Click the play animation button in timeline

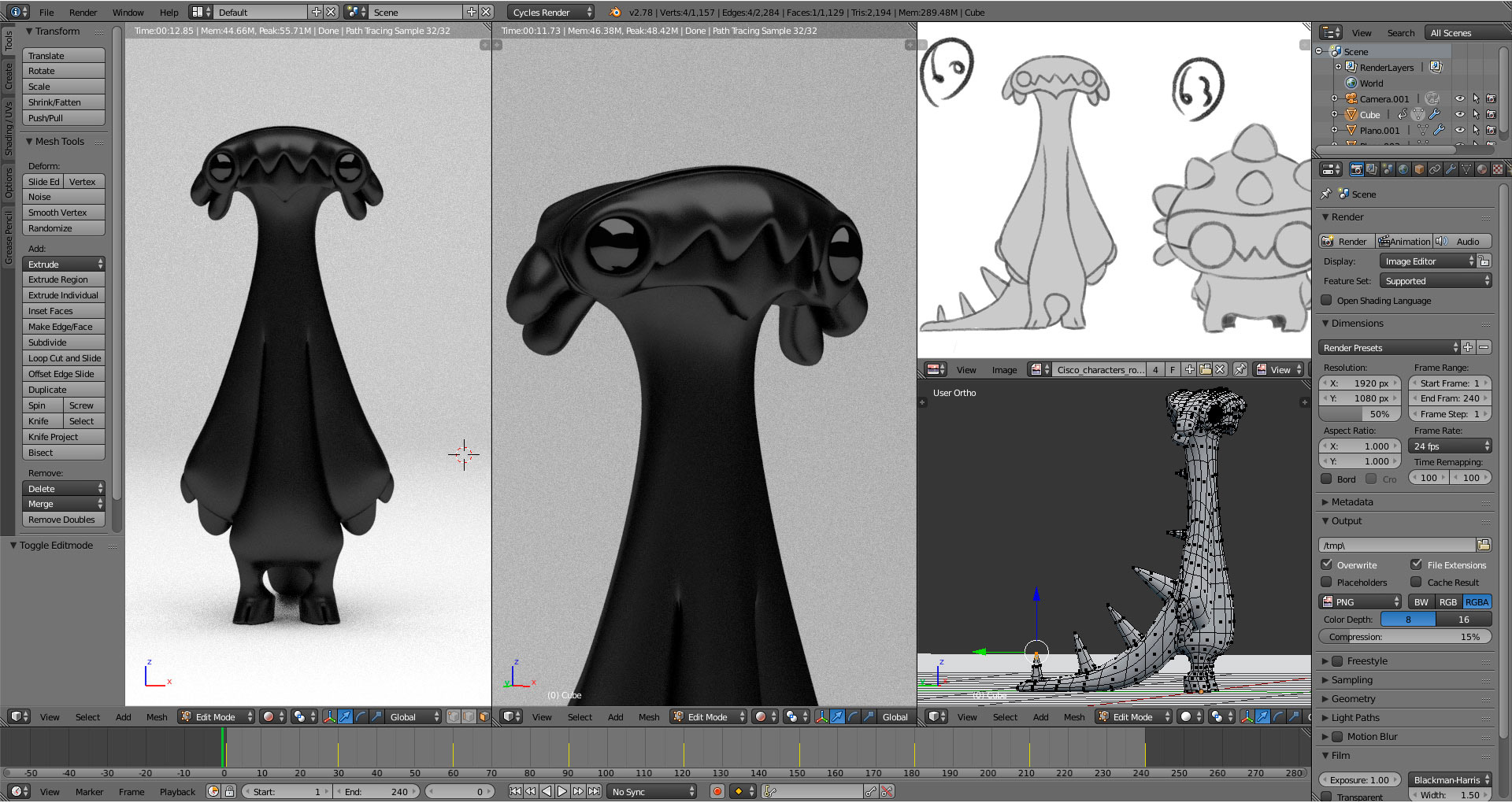click(562, 791)
